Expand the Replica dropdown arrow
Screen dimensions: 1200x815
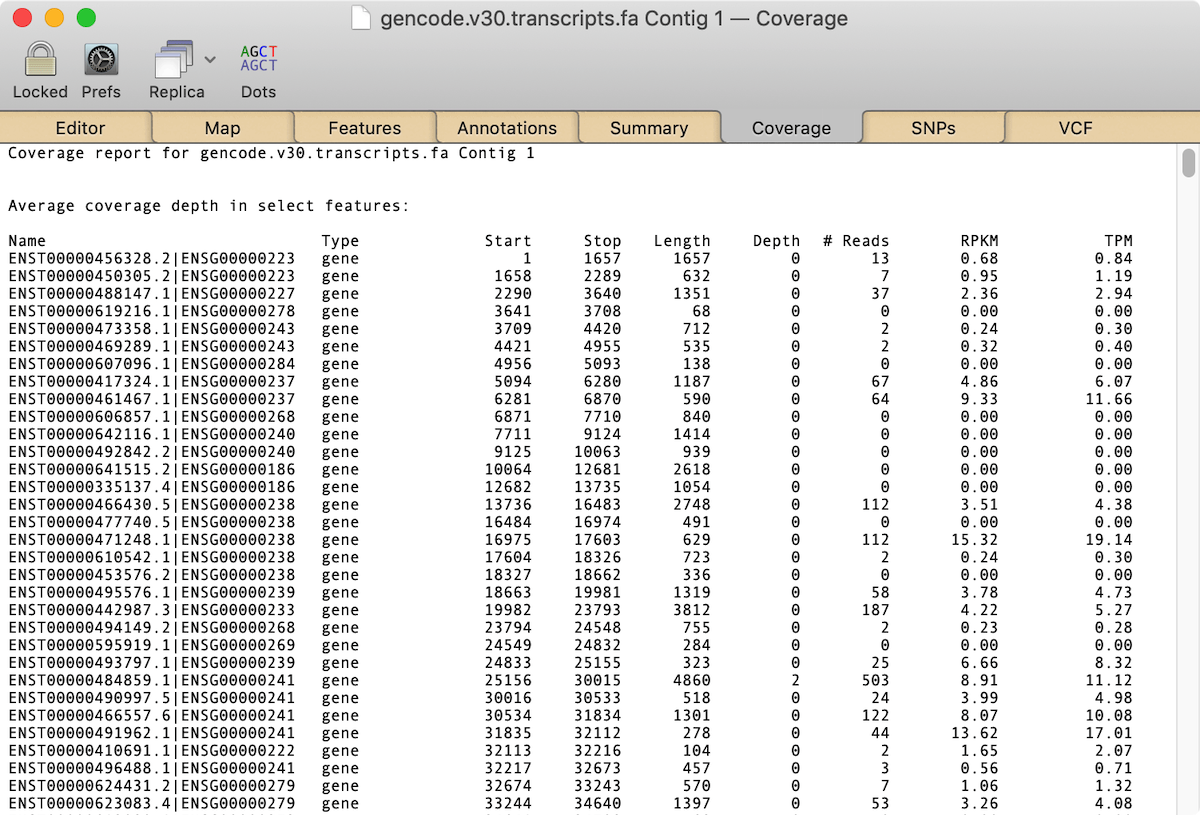[x=210, y=60]
